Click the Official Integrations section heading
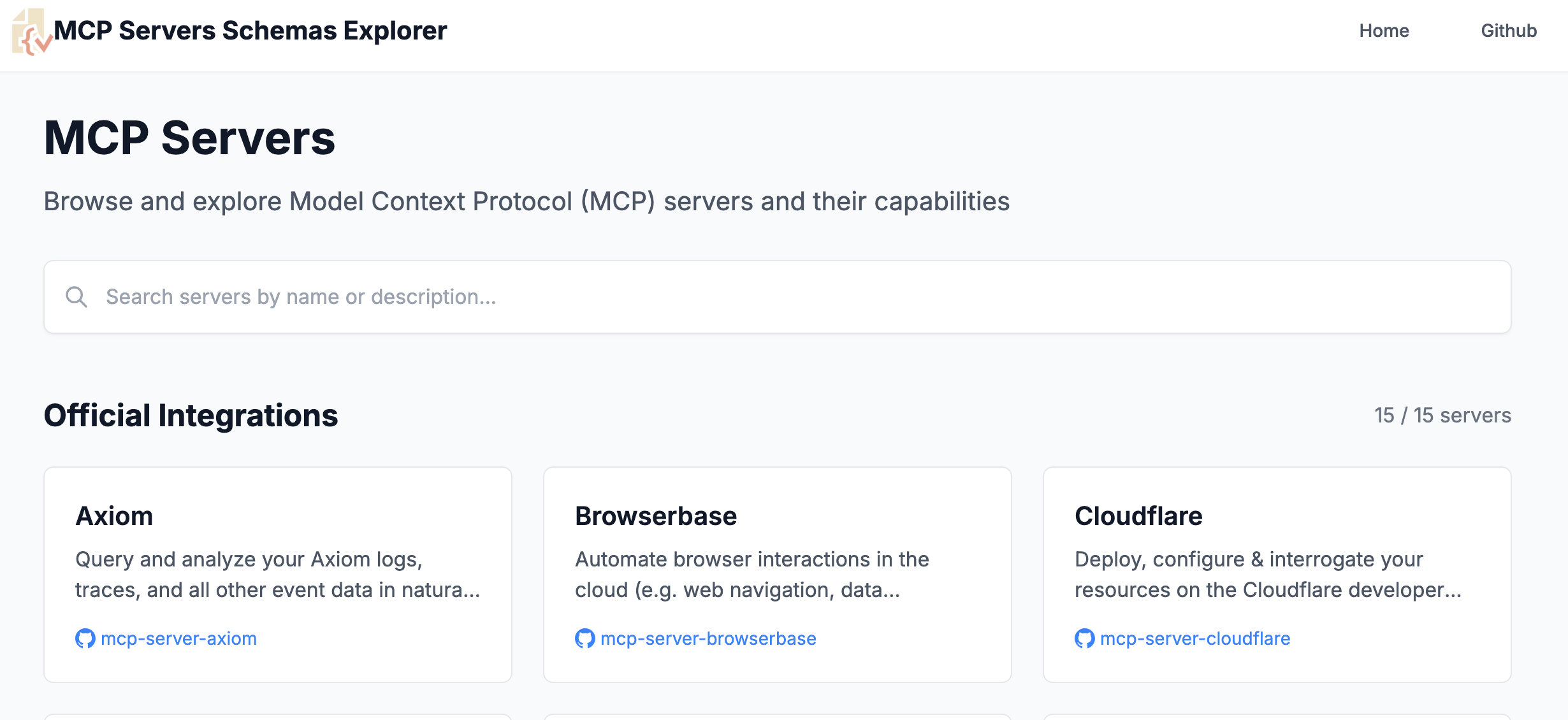Image resolution: width=1568 pixels, height=720 pixels. pyautogui.click(x=191, y=415)
